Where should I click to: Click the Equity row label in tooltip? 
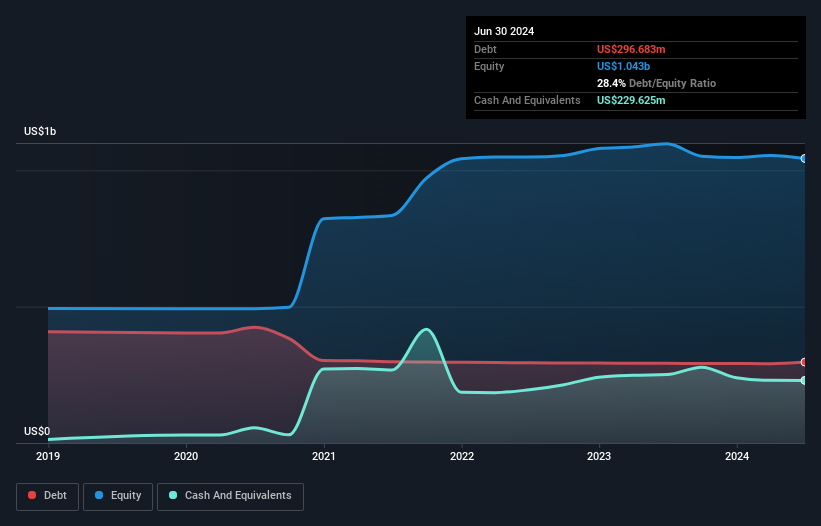tap(489, 66)
